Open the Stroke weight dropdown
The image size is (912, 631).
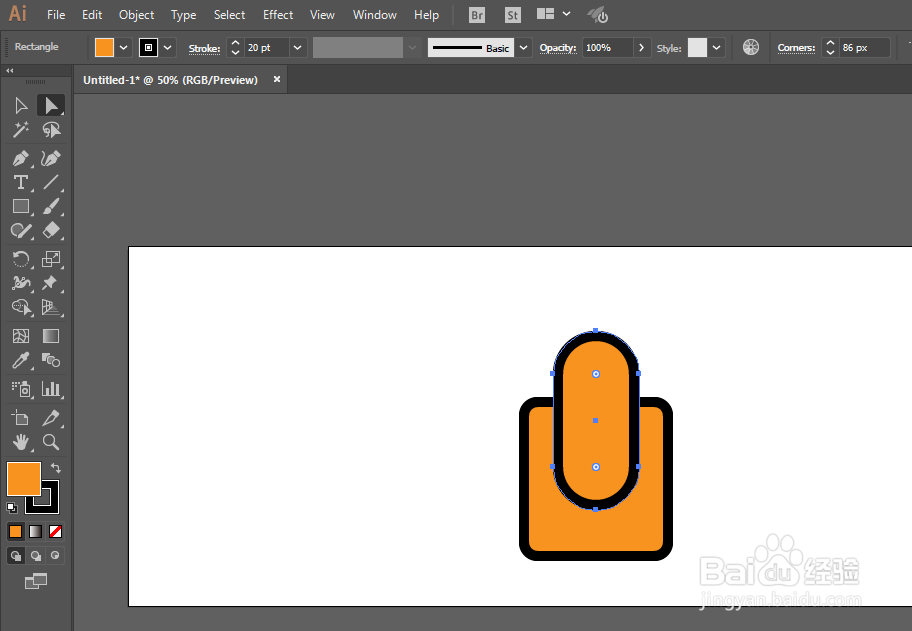297,47
